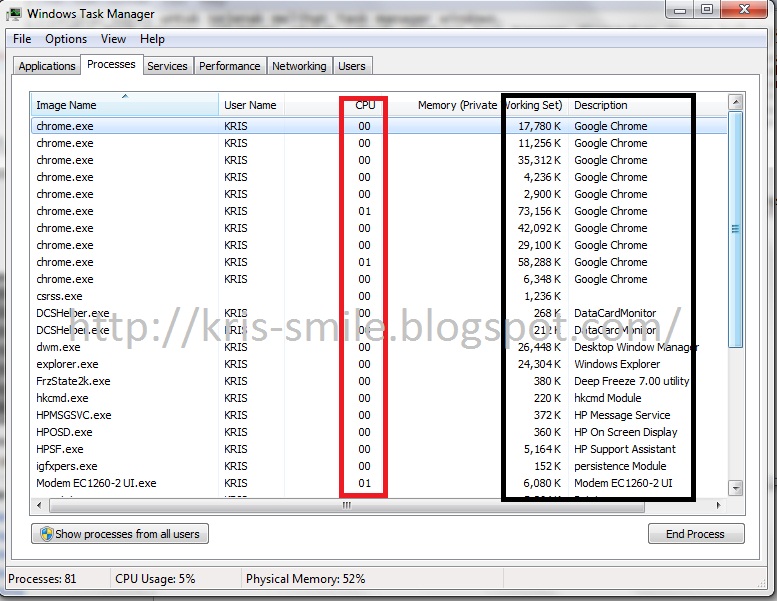Screen dimensions: 777x601
Task: Select chrome.exe row using 11,256 K
Action: [x=379, y=143]
